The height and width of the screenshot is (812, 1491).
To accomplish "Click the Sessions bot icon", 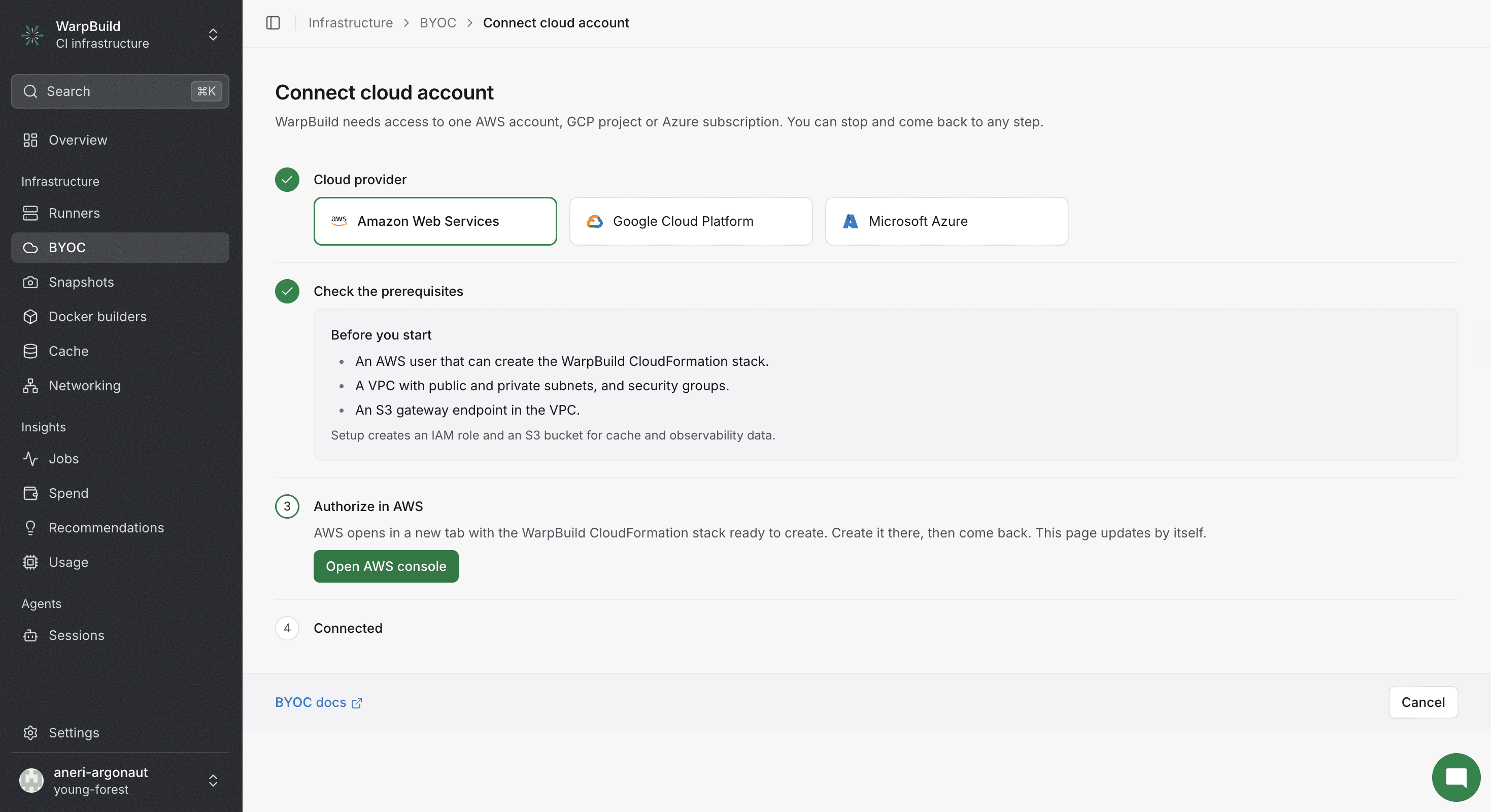I will click(30, 635).
